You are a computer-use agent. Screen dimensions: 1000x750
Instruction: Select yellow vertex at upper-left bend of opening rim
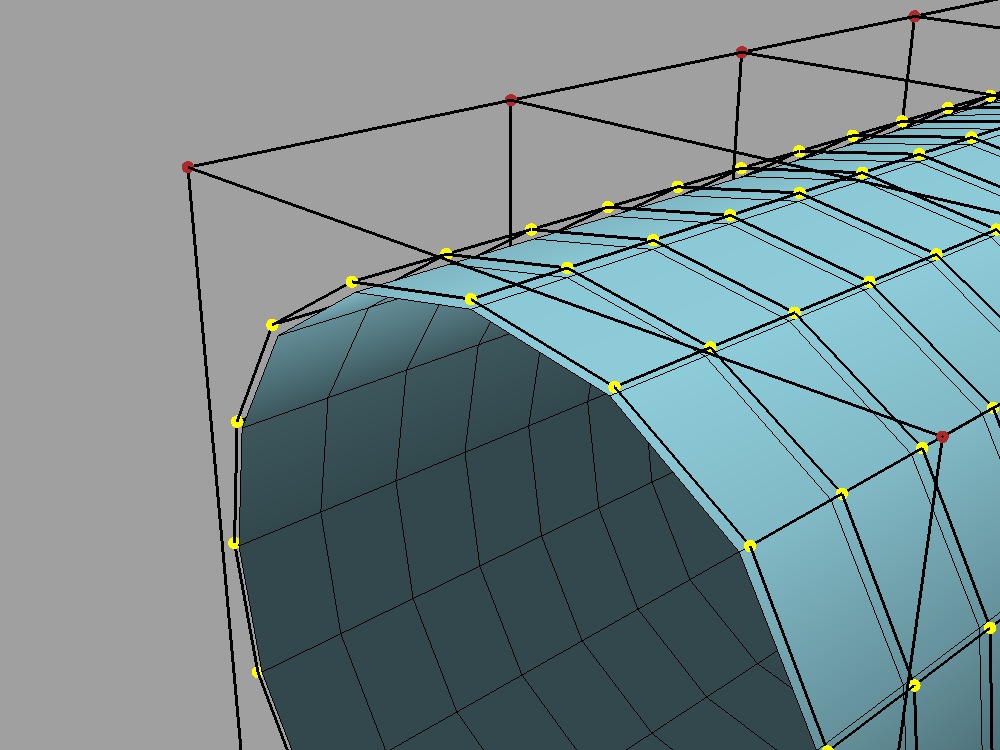pos(272,325)
